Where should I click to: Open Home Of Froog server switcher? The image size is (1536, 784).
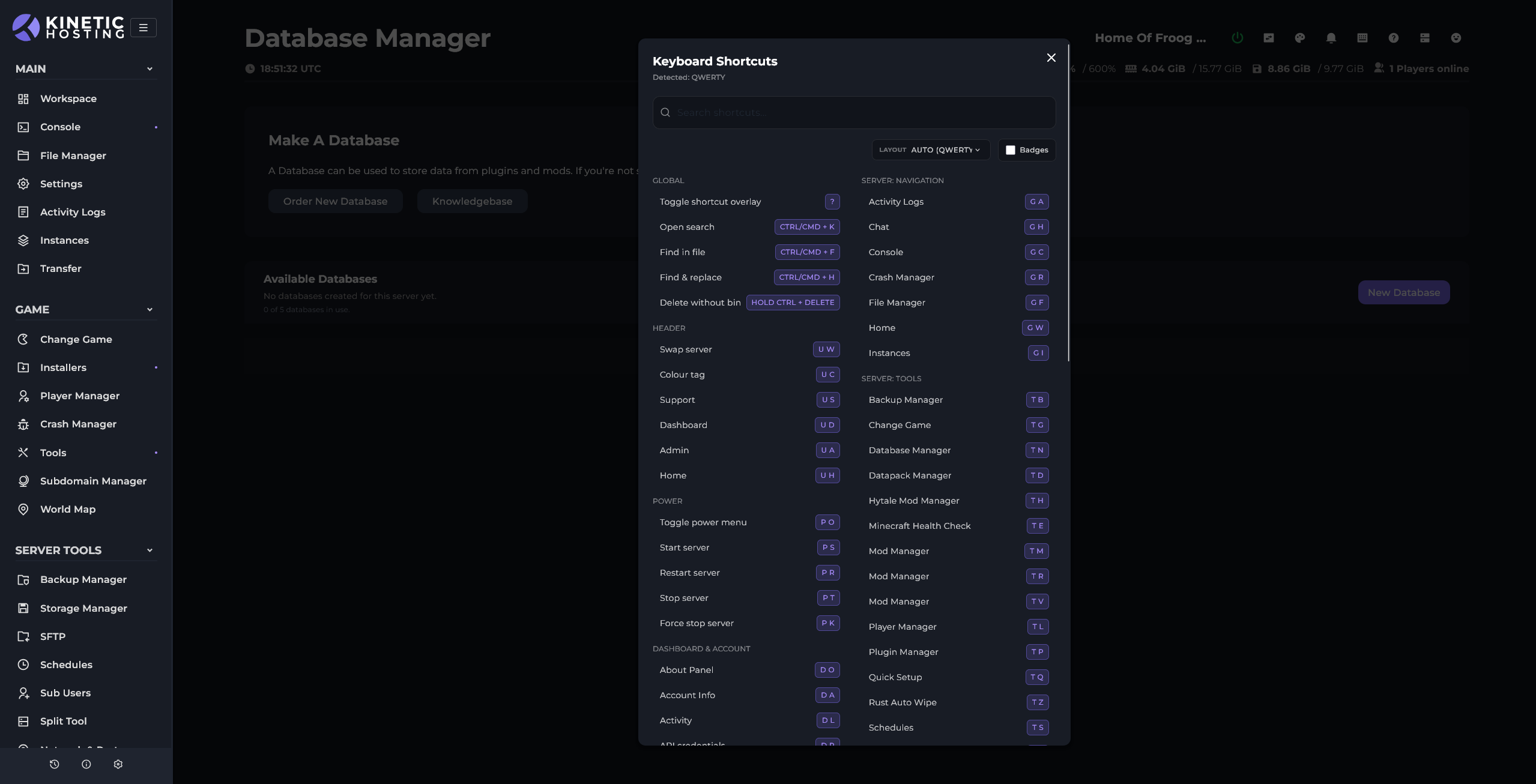pos(1150,38)
